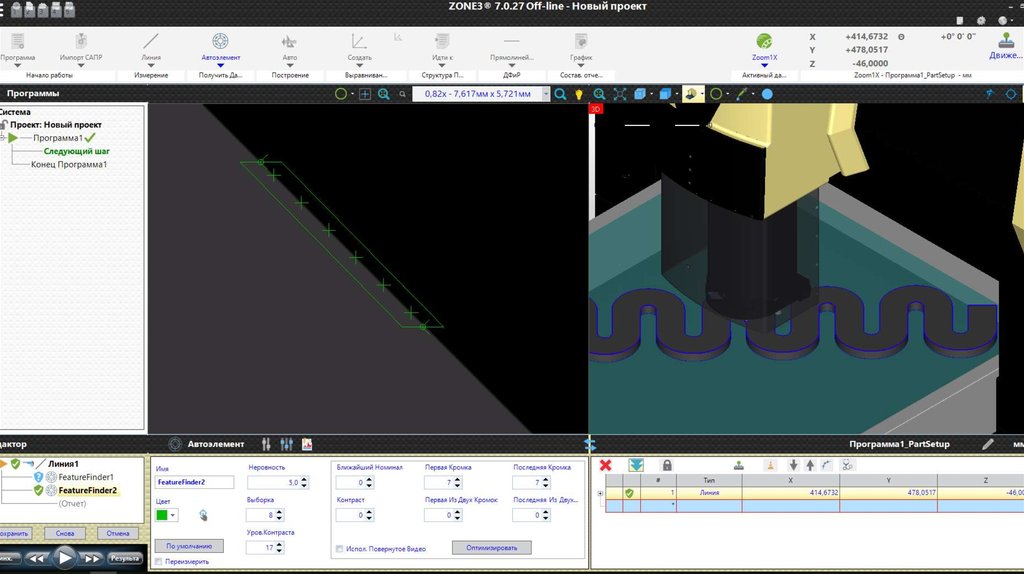Click the Zoom1X active sensor icon
This screenshot has height=574, width=1024.
764,42
